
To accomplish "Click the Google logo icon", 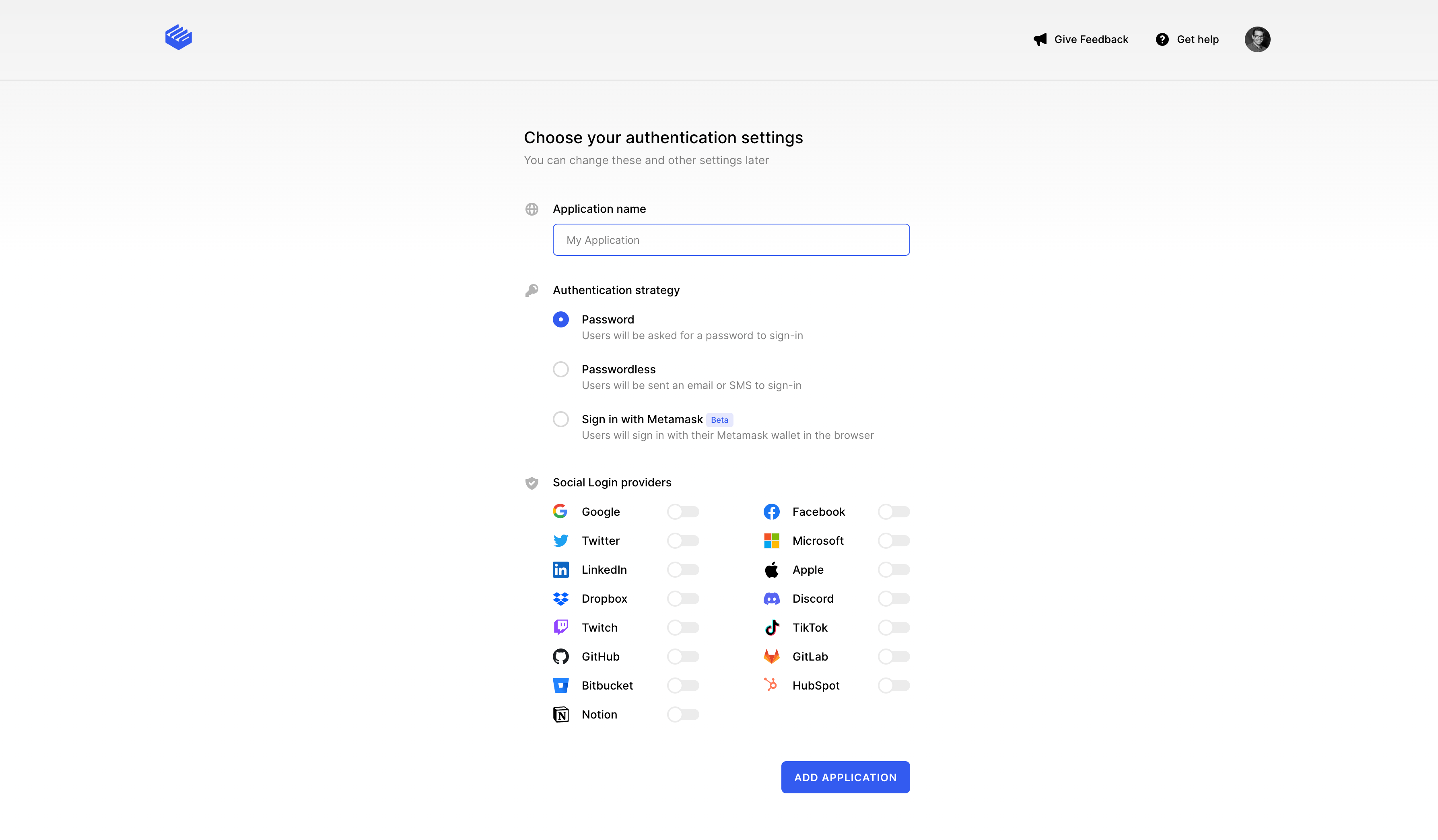I will [560, 511].
